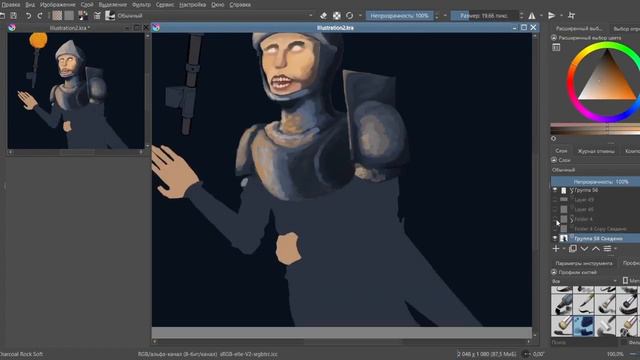
Task: Toggle visibility of Группа 58 Сведено layer
Action: pyautogui.click(x=555, y=238)
